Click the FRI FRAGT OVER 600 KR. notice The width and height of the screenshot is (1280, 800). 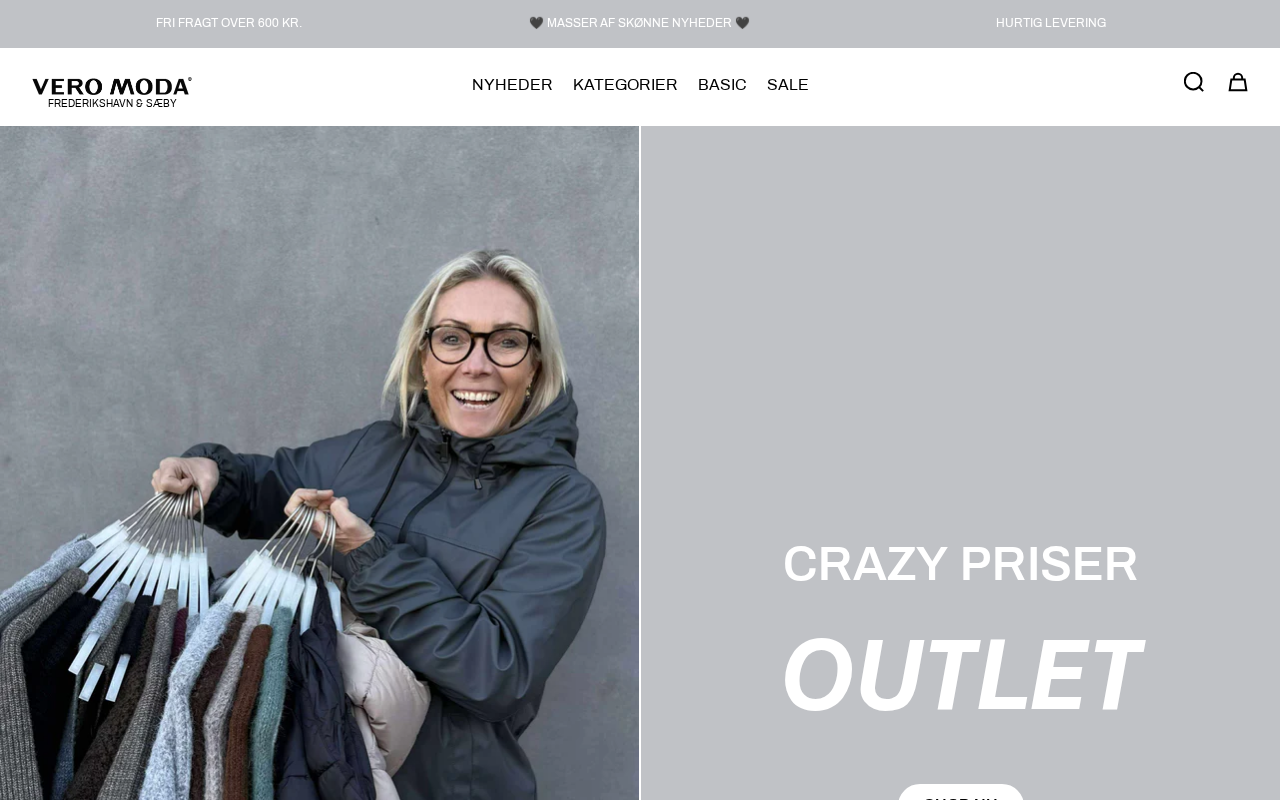(229, 23)
